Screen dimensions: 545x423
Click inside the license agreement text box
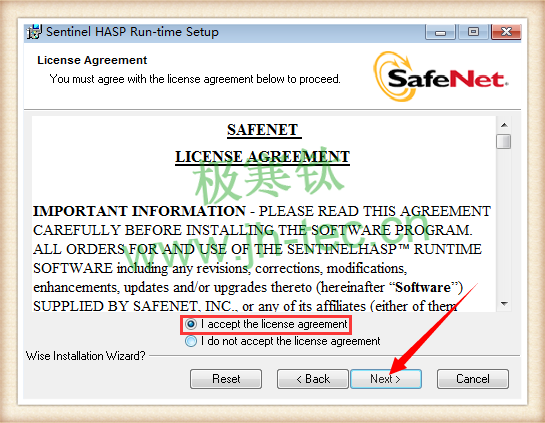263,214
